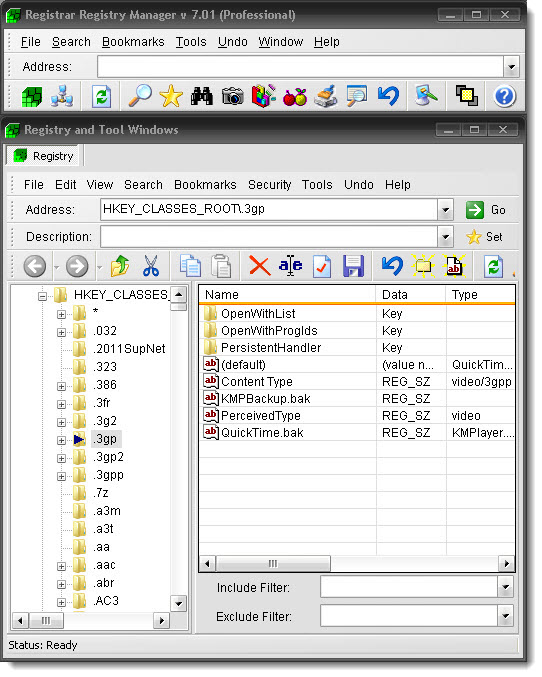Screen dimensions: 542x677
Task: Collapse the HKEY_CLASSES root node
Action: click(42, 296)
